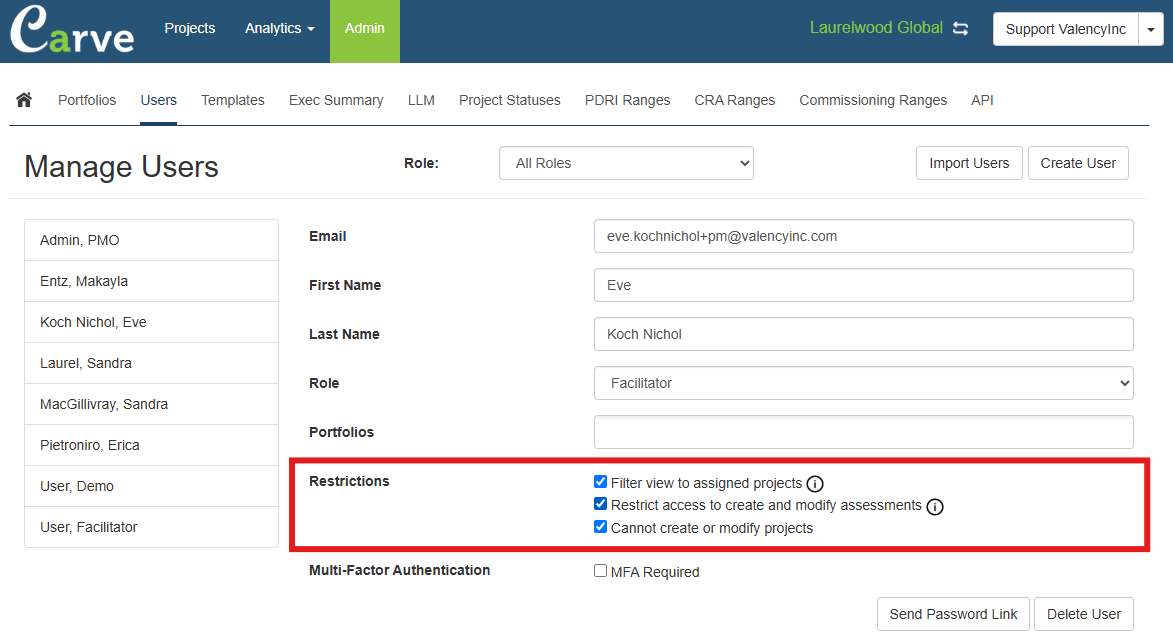Expand the Facilitator role dropdown
The width and height of the screenshot is (1173, 639).
[863, 383]
